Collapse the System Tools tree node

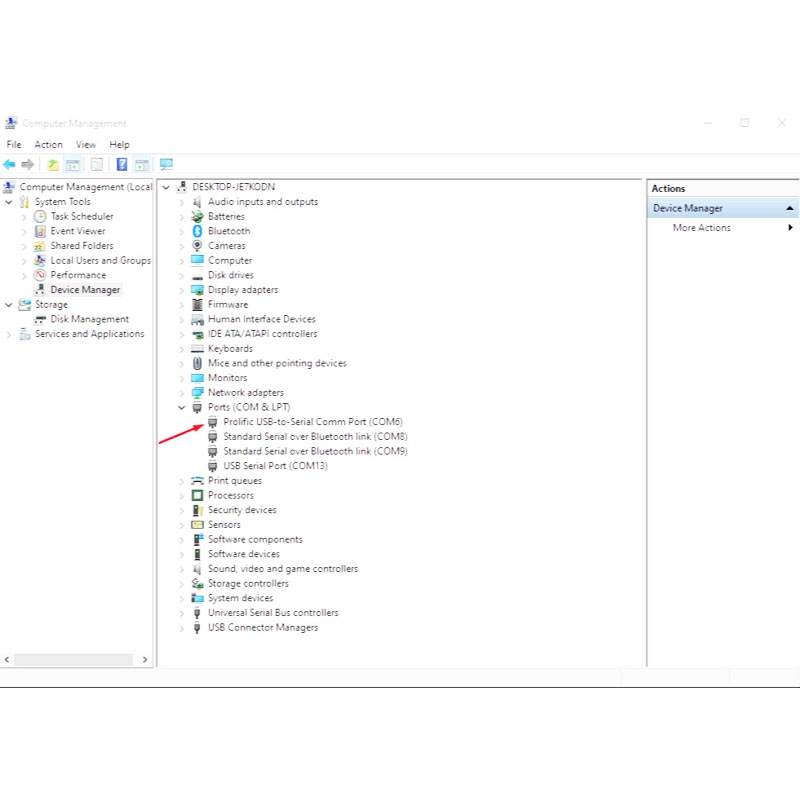pos(9,202)
